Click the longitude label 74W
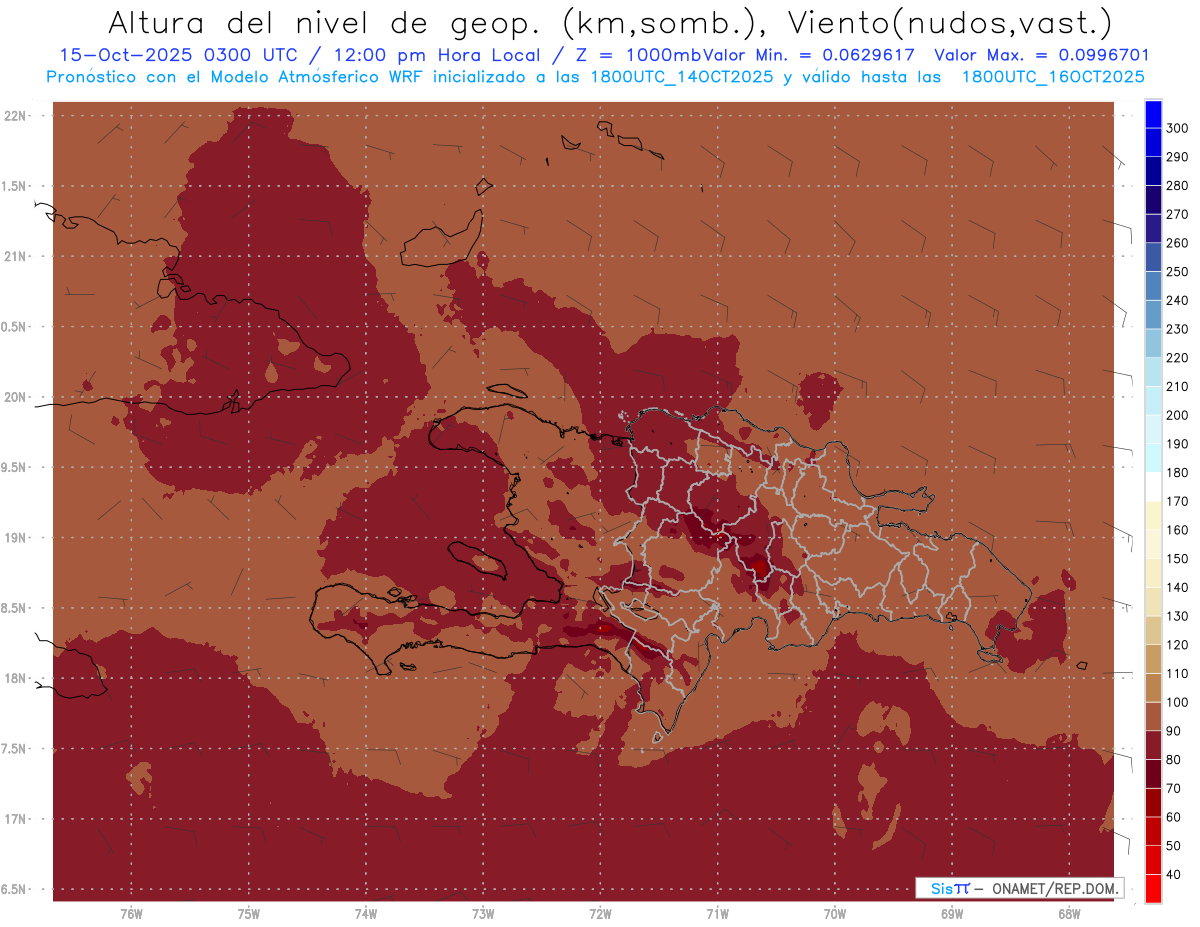The image size is (1200, 927). click(x=366, y=913)
